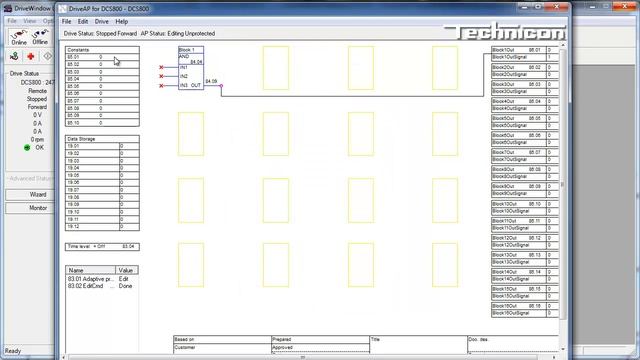Click the Time level 83.04 field
Viewport: 640px width, 360px height.
pyautogui.click(x=102, y=247)
